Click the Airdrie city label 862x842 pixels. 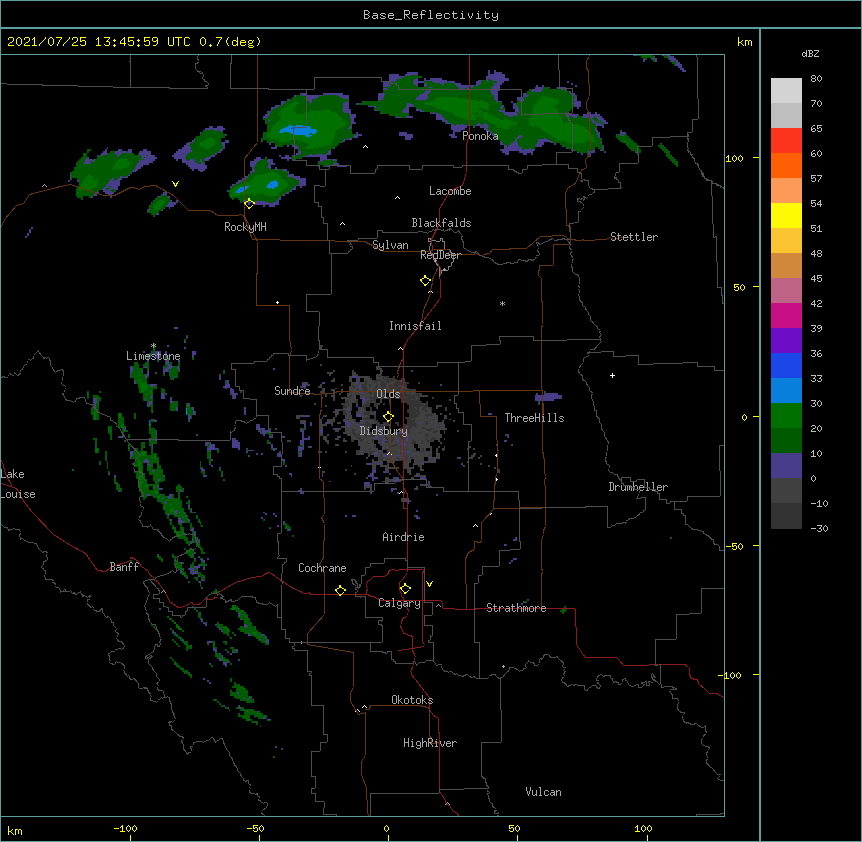click(x=403, y=537)
